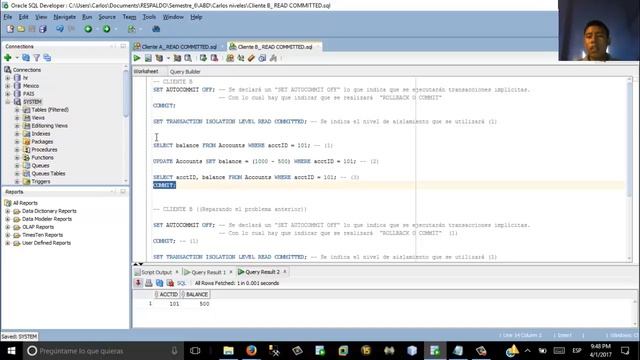Click the Save All toolbar icon
Image resolution: width=640 pixels, height=360 pixels.
pos(42,29)
